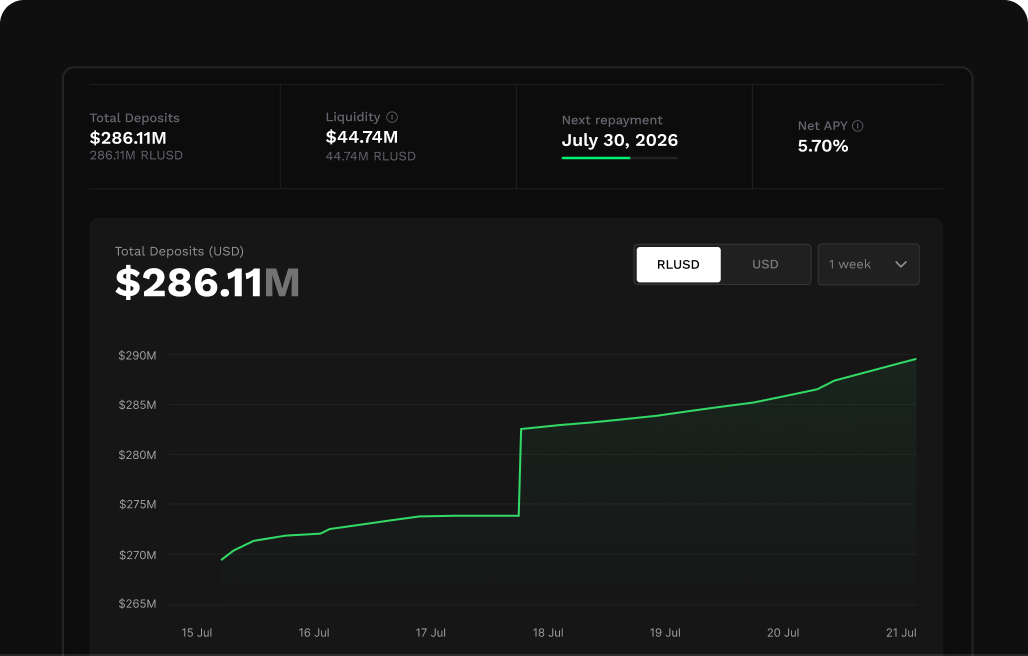The height and width of the screenshot is (656, 1028).
Task: Click the 1 week dropdown chevron
Action: click(x=901, y=264)
